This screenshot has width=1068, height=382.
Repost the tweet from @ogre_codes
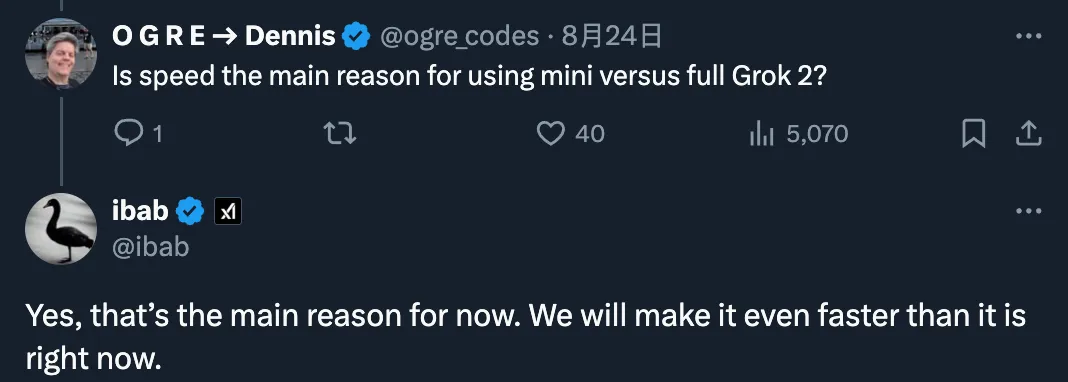coord(339,134)
